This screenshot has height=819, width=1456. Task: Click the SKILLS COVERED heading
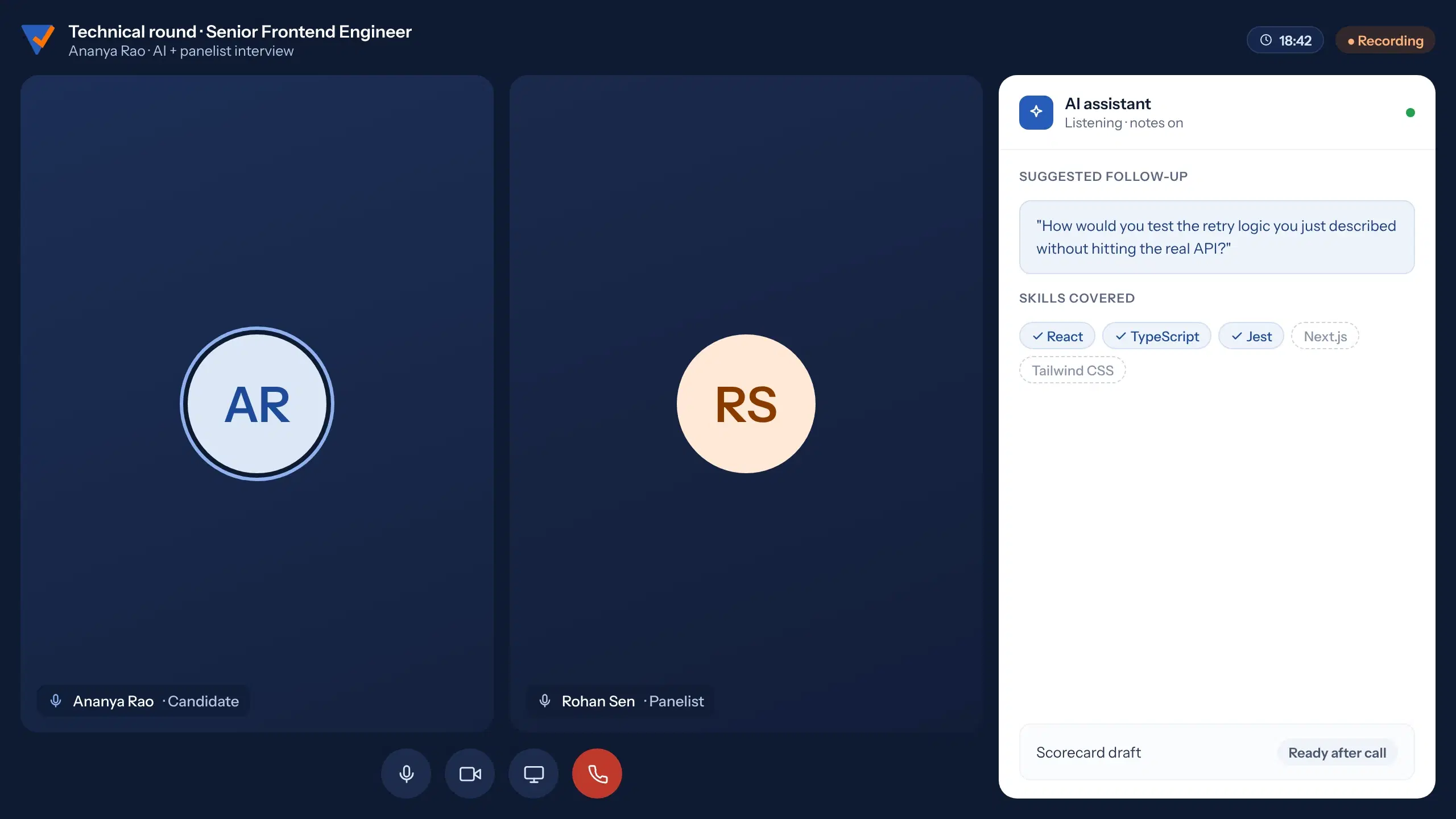[1077, 298]
